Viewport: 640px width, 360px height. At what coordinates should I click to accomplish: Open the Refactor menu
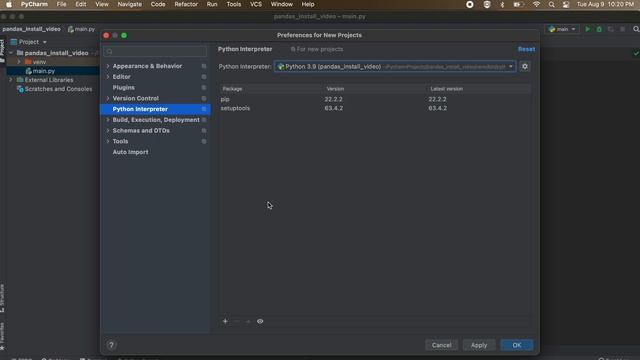click(x=186, y=4)
